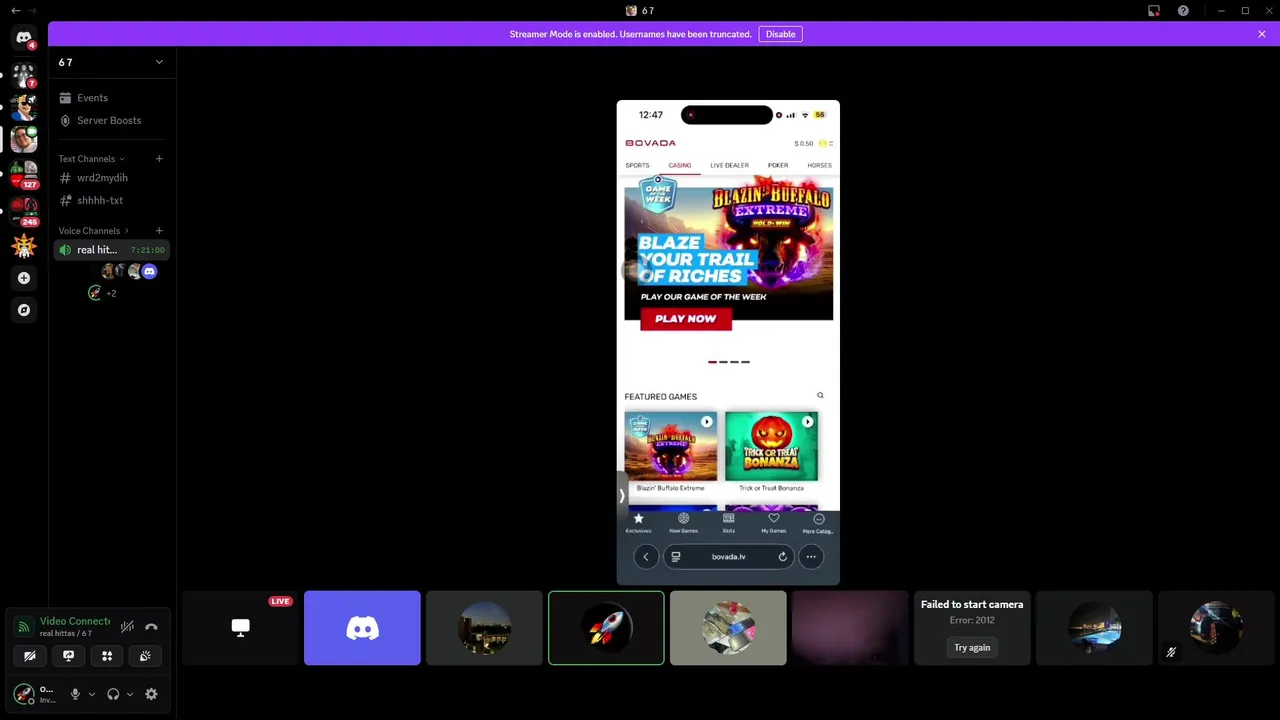Viewport: 1280px width, 720px height.
Task: Mute the microphone
Action: point(75,694)
